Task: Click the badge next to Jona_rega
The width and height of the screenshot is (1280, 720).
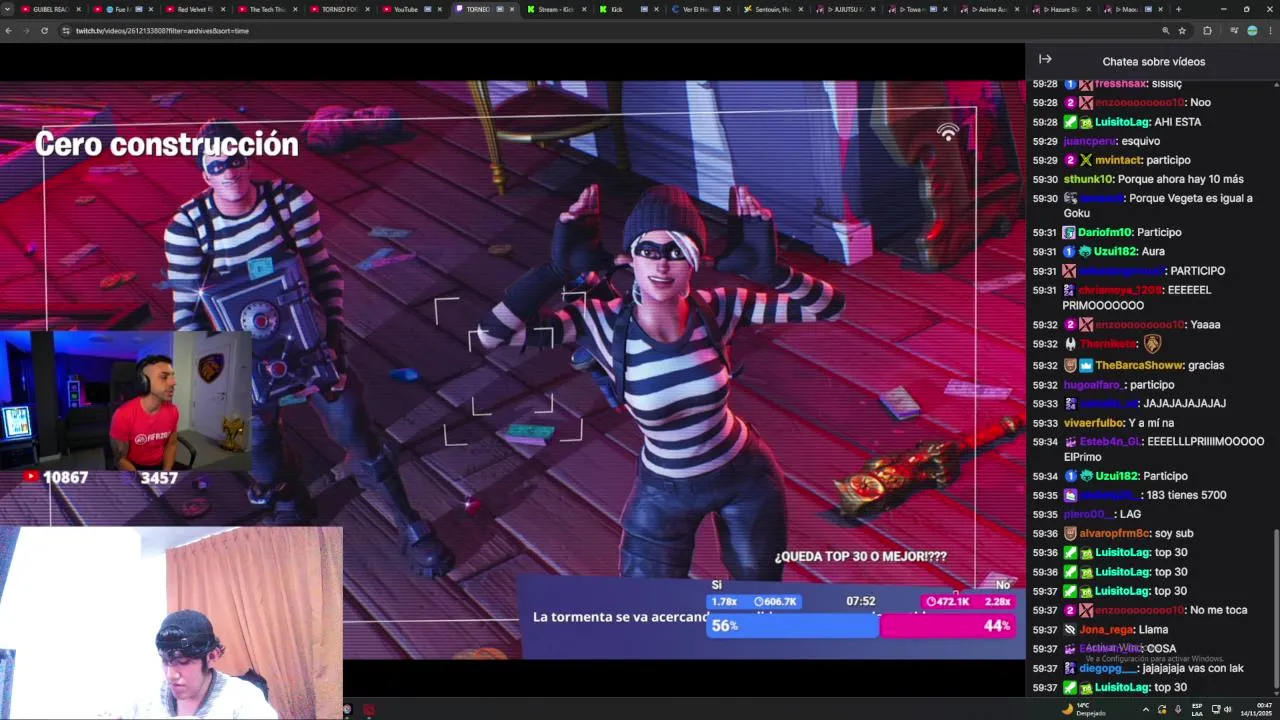Action: point(1070,630)
